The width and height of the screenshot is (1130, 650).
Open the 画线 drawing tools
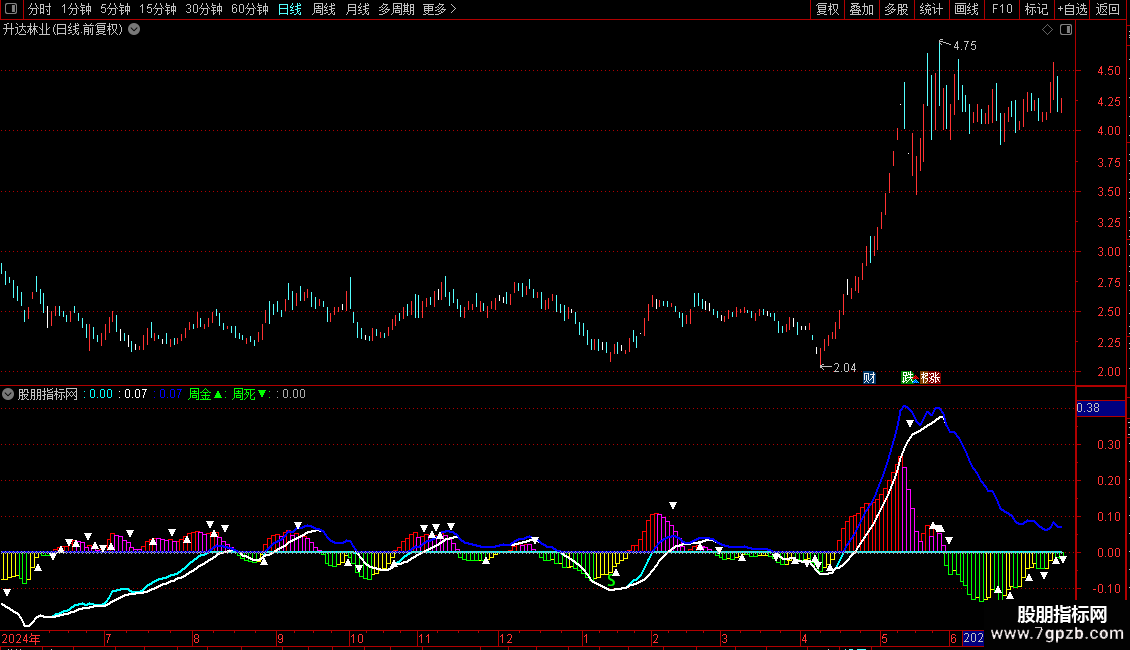(x=966, y=9)
